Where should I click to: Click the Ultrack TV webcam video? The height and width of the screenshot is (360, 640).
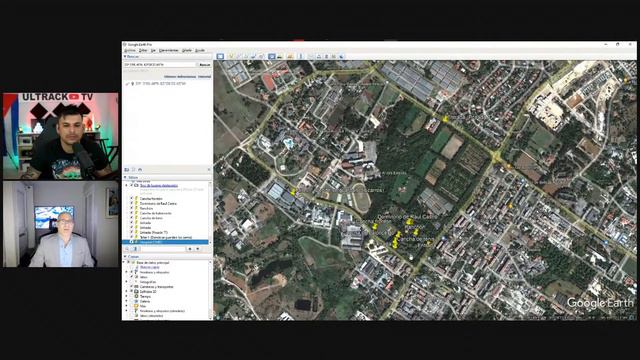[61, 136]
